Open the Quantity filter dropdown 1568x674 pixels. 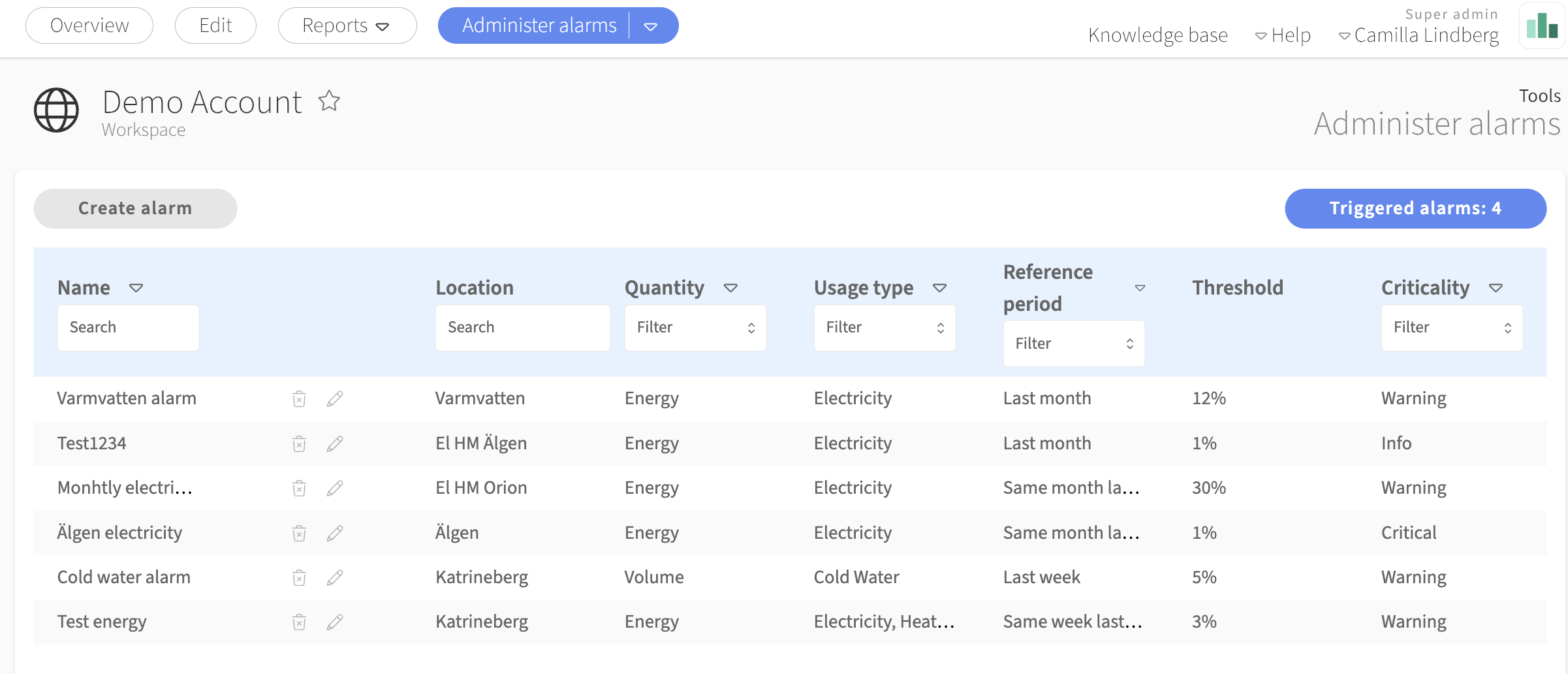[695, 328]
